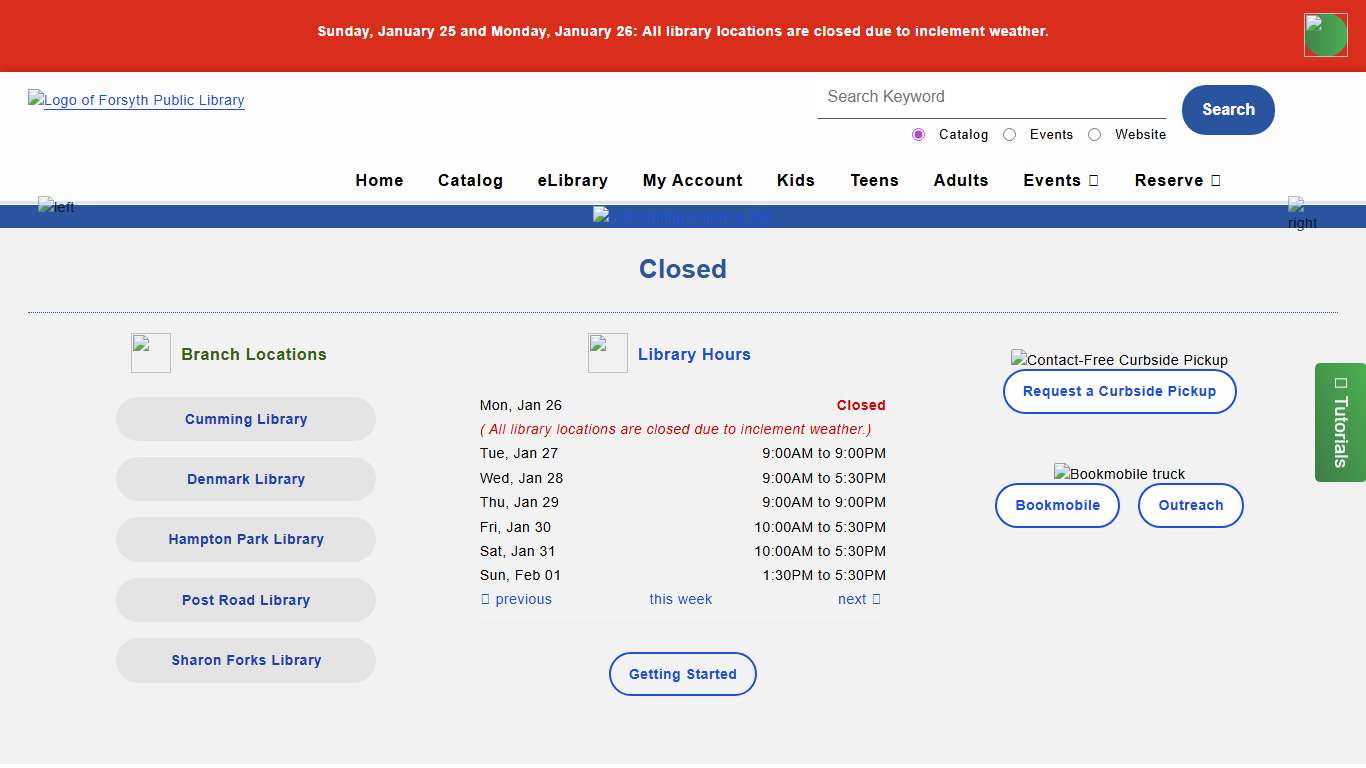Open the Forsyth Public Library logo link
Screen dimensions: 1366x768
pyautogui.click(x=136, y=100)
